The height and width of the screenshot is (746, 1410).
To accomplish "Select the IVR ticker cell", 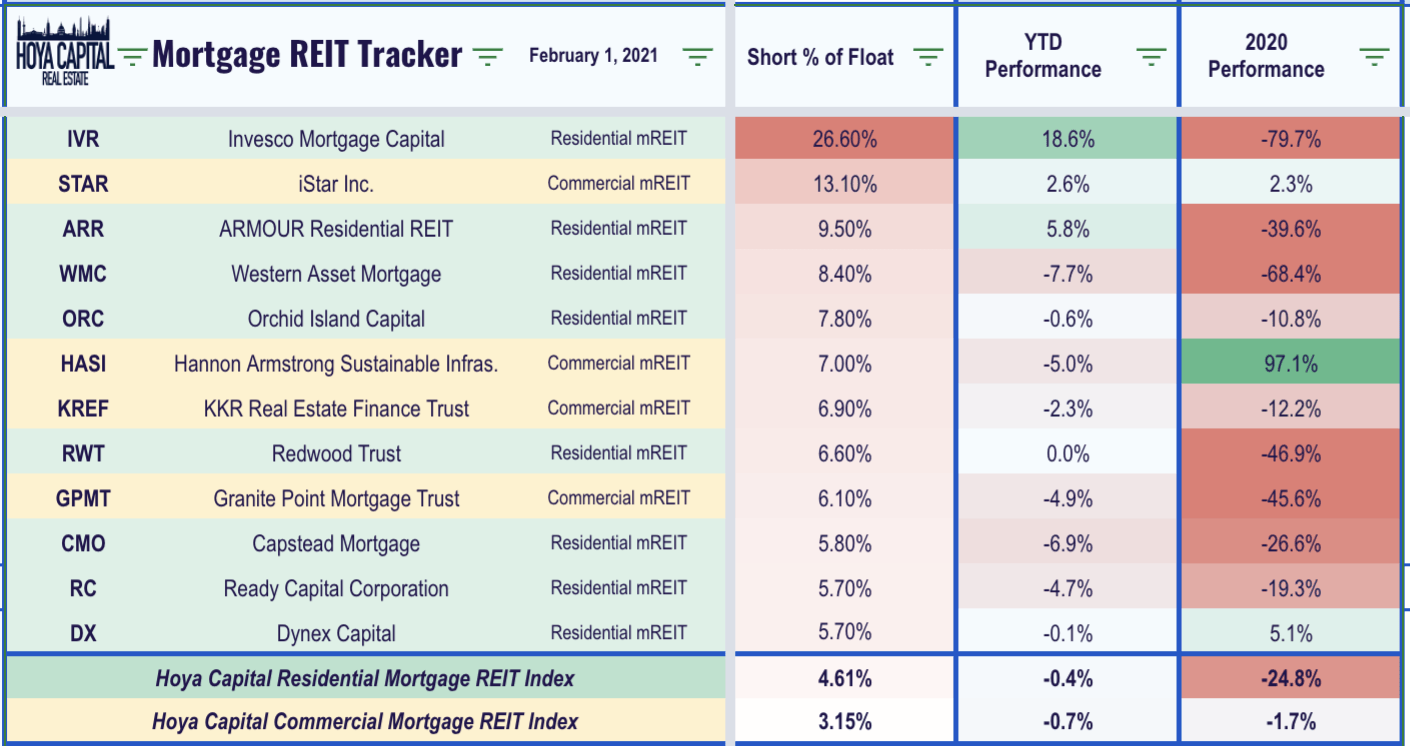I will click(83, 139).
